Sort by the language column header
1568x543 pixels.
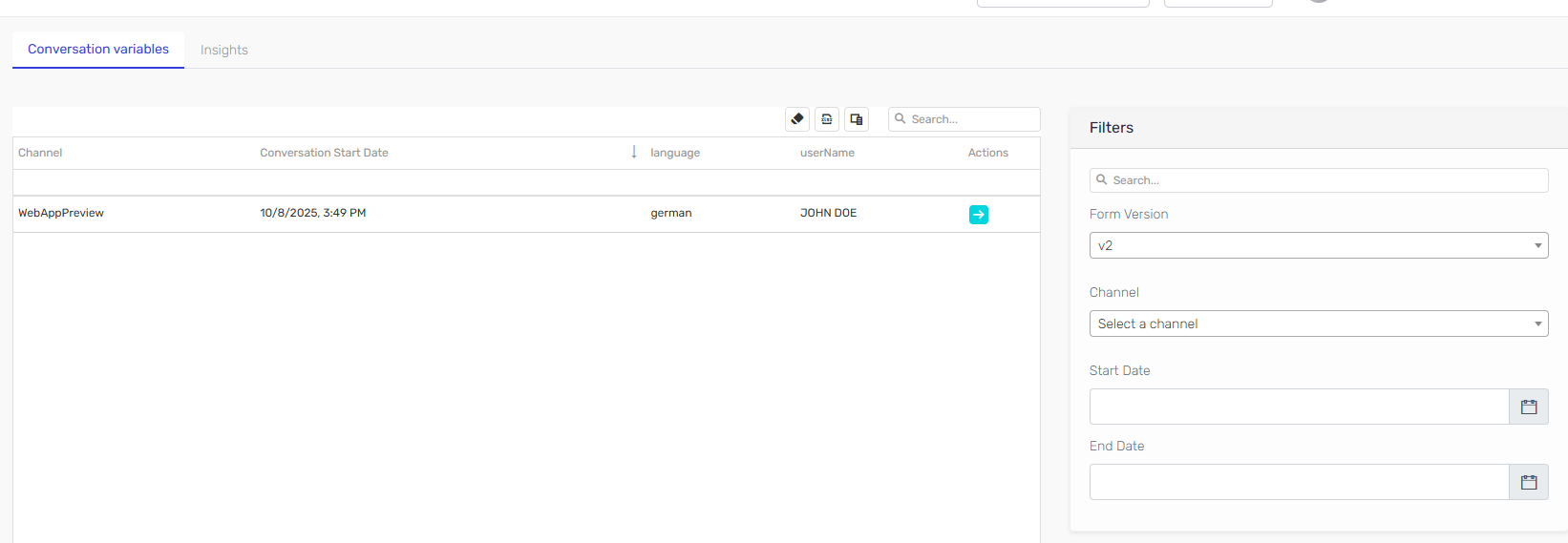pos(675,153)
